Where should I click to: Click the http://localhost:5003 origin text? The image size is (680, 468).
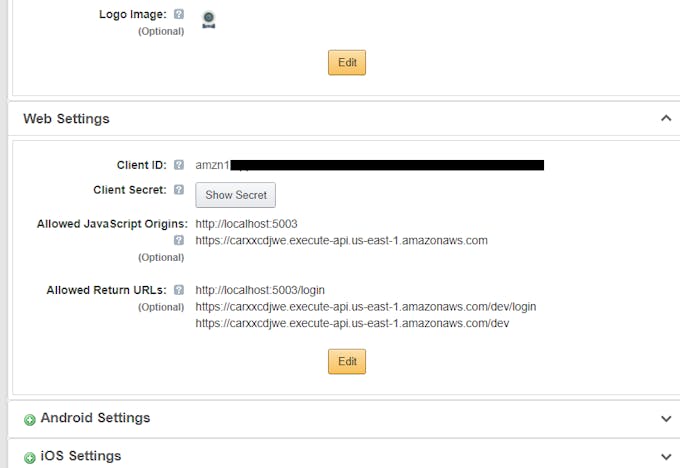click(246, 224)
